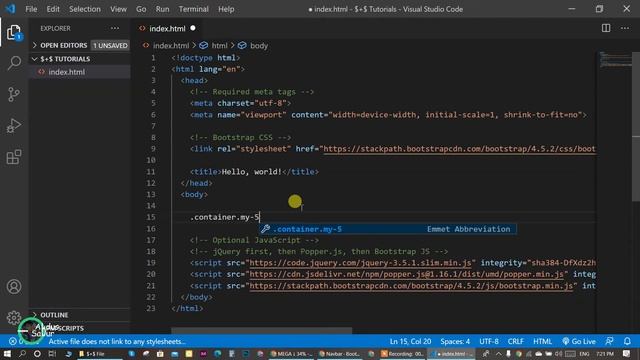Expand the Open Editors section

coord(34,45)
